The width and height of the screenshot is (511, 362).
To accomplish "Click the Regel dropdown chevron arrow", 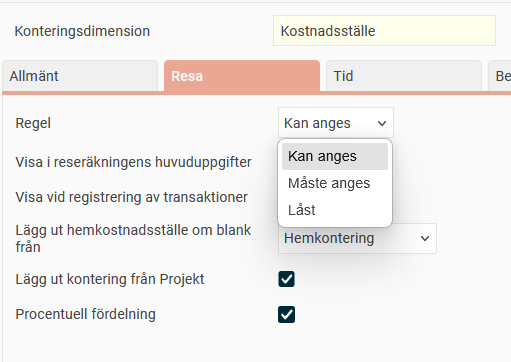I will pos(382,123).
